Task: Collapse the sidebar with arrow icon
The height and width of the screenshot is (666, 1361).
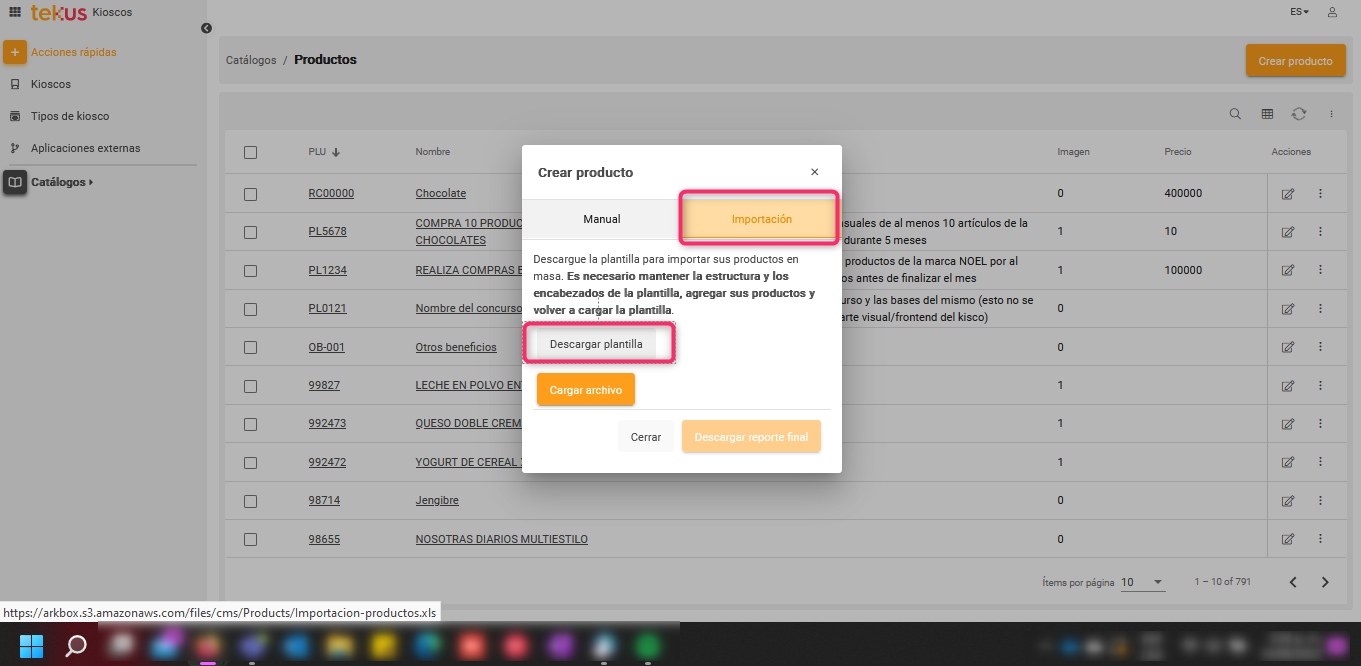Action: point(206,28)
